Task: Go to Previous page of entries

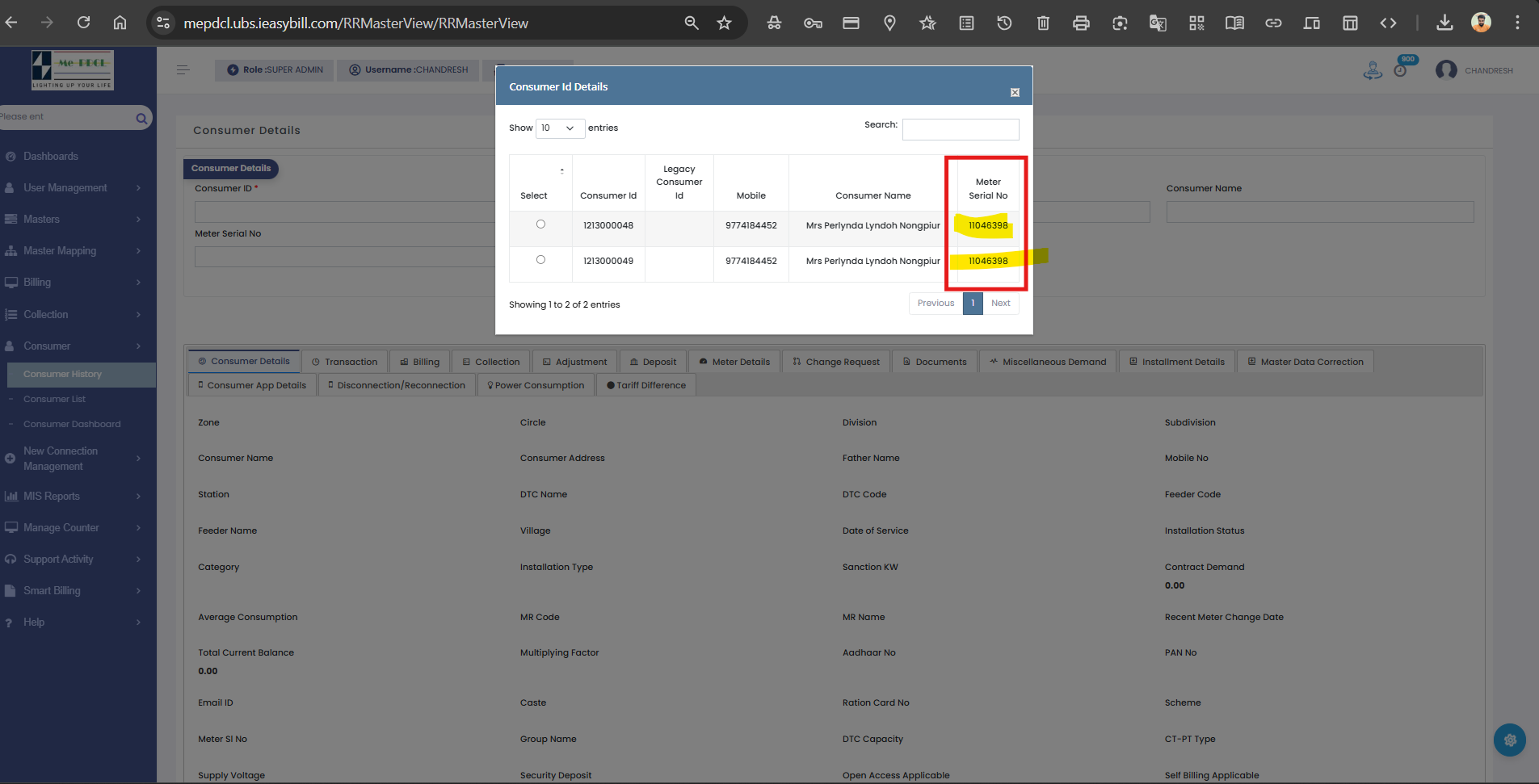Action: point(936,304)
